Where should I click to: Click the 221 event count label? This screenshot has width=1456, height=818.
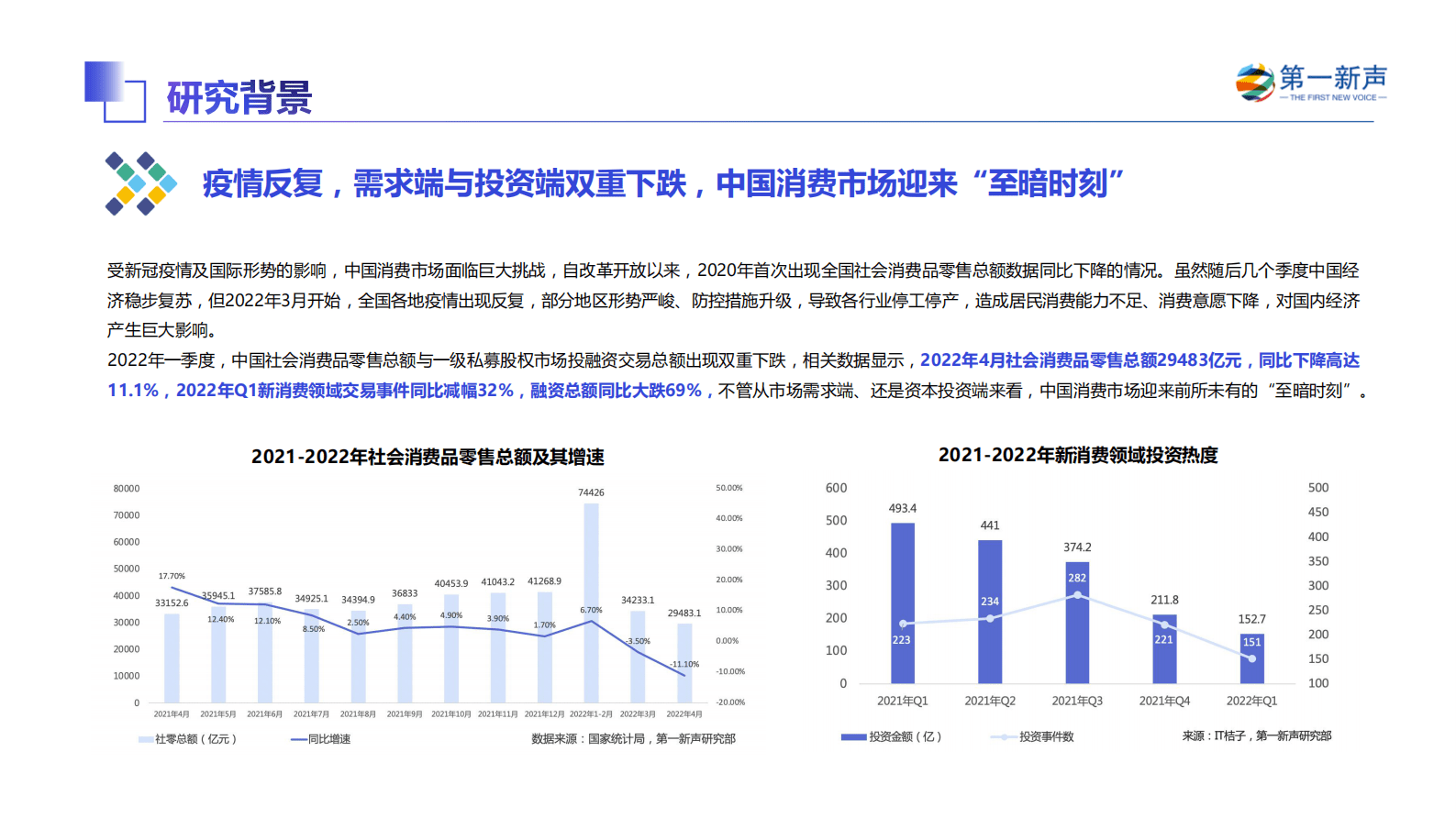tap(1164, 640)
